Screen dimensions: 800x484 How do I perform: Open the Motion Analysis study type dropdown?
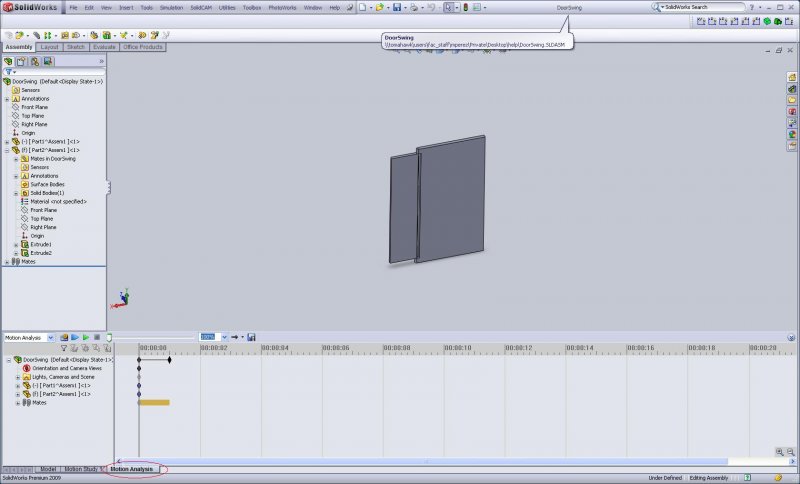pyautogui.click(x=51, y=338)
